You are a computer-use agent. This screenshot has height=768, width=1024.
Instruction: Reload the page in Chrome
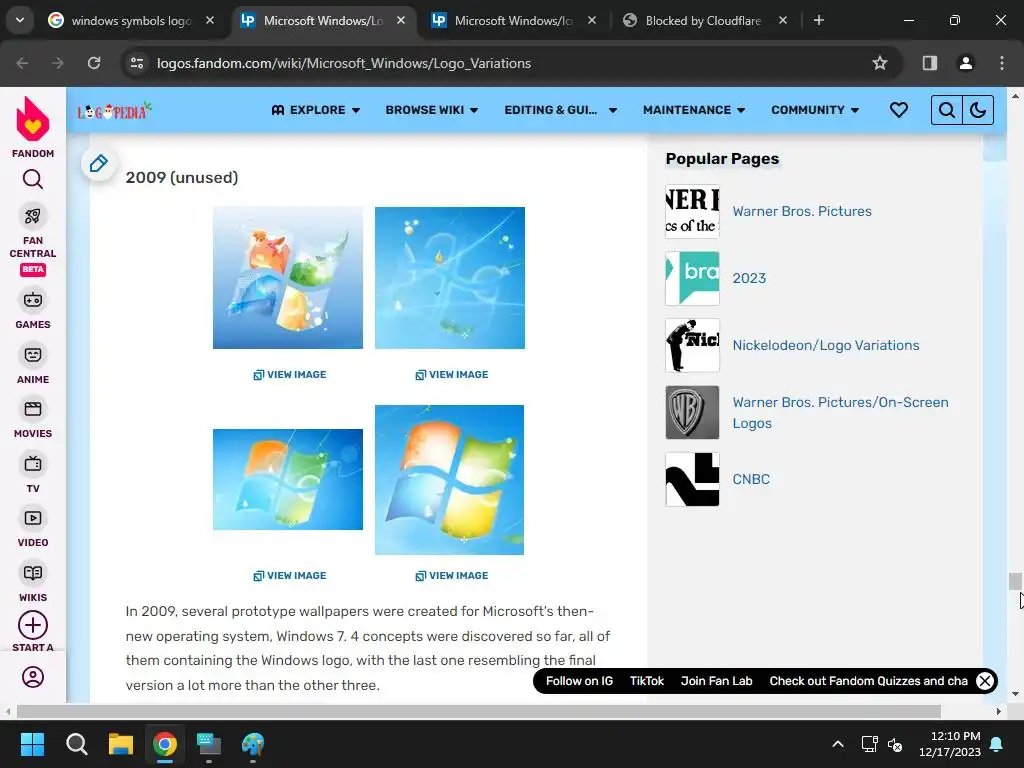tap(94, 63)
